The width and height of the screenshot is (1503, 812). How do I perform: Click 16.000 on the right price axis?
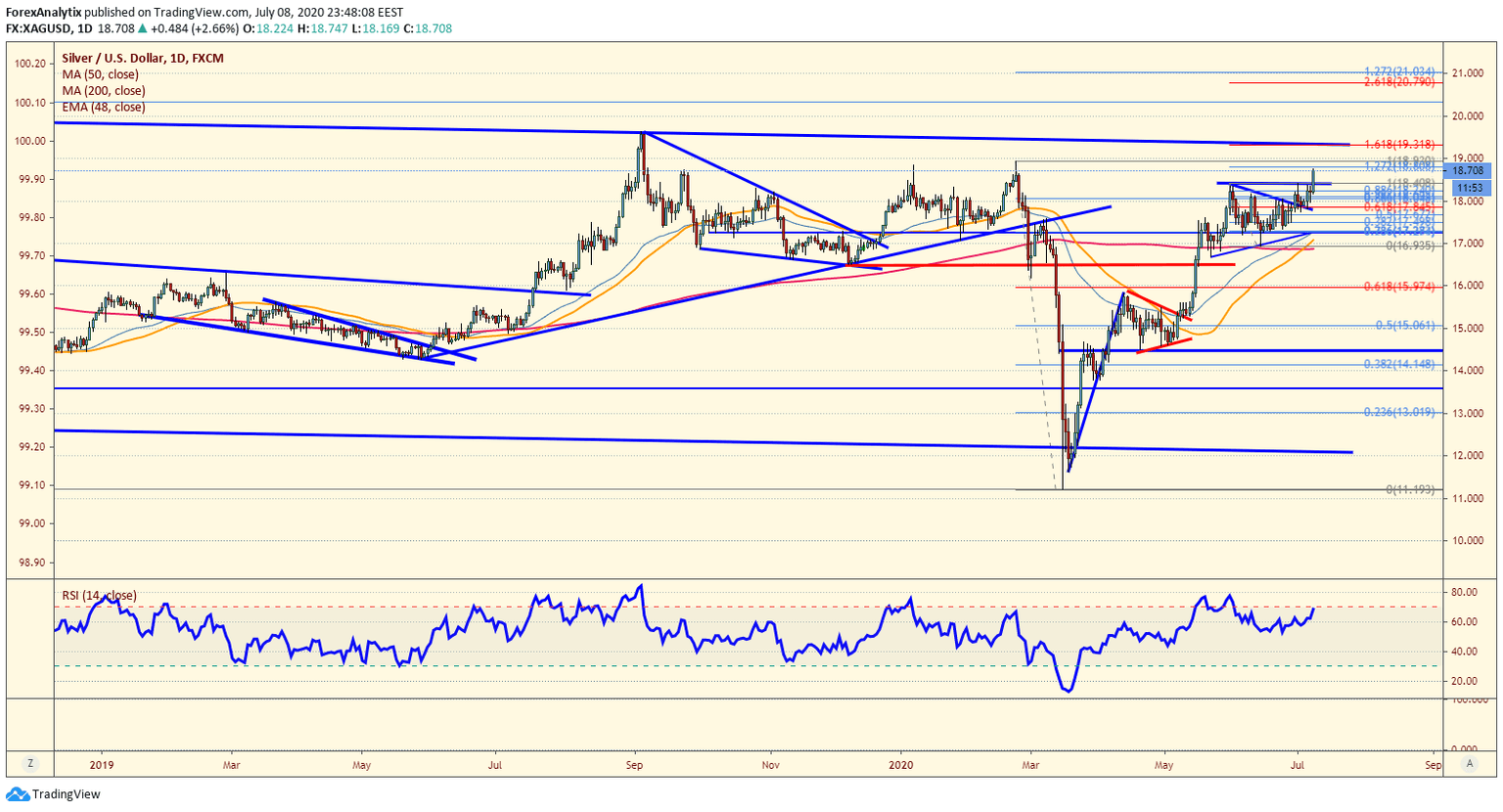pyautogui.click(x=1468, y=286)
